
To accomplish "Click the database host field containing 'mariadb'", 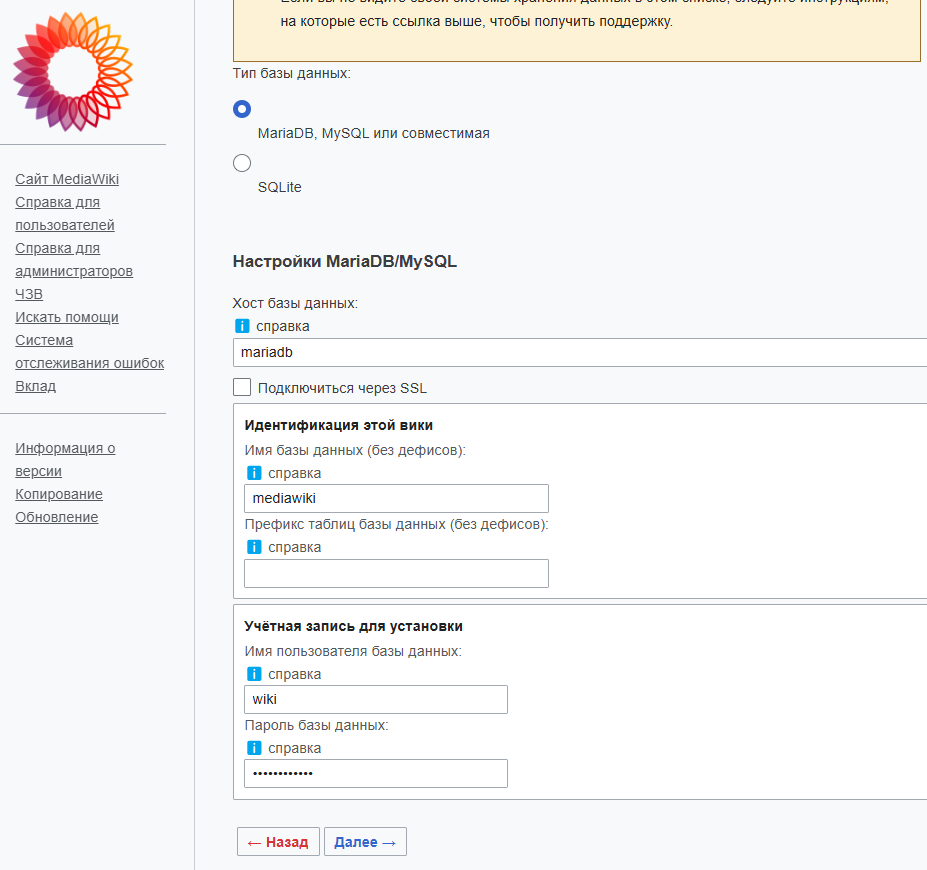I will coord(580,352).
